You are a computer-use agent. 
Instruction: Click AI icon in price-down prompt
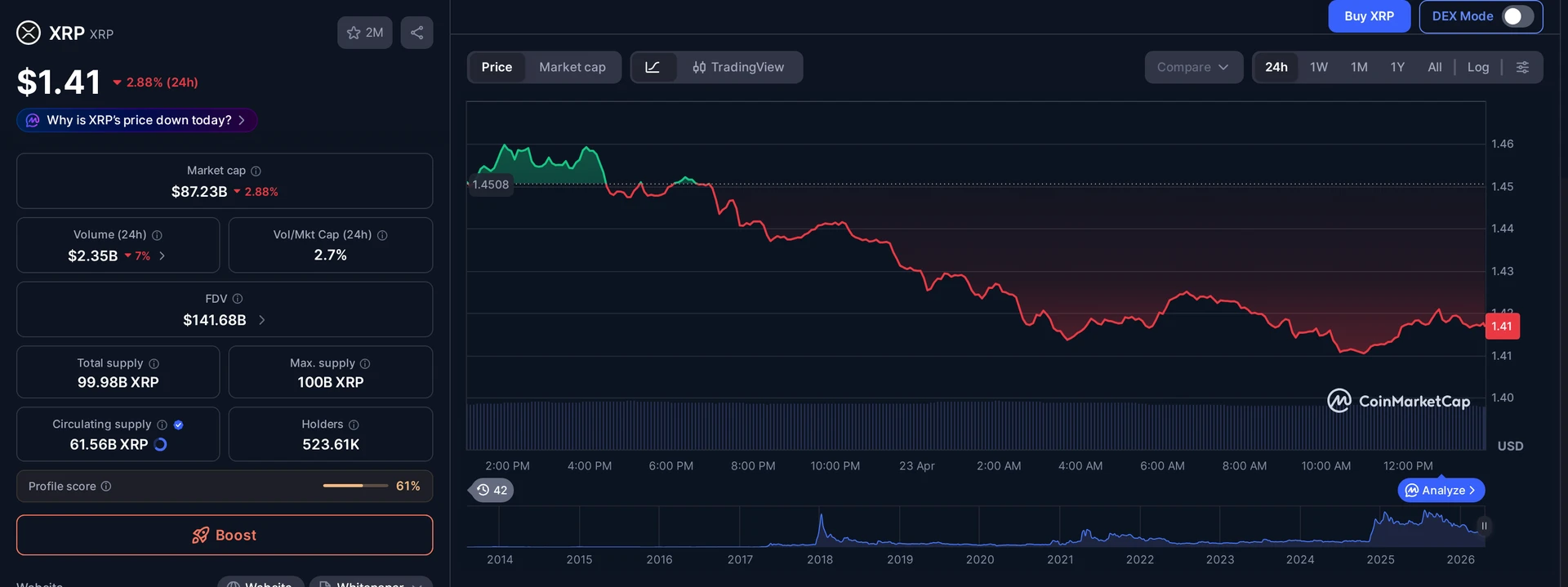point(33,120)
